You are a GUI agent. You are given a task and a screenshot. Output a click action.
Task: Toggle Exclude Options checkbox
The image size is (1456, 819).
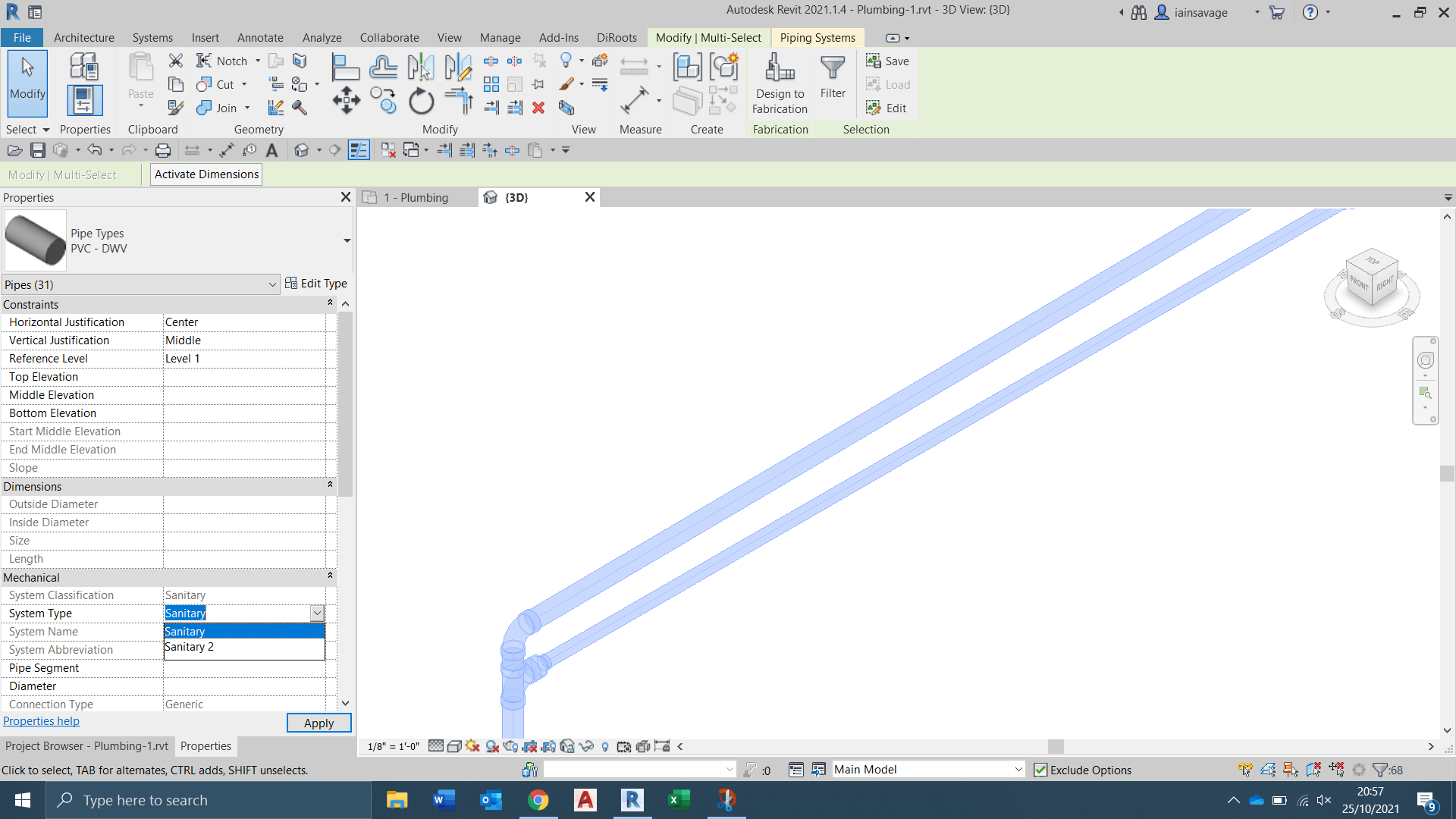pyautogui.click(x=1040, y=770)
